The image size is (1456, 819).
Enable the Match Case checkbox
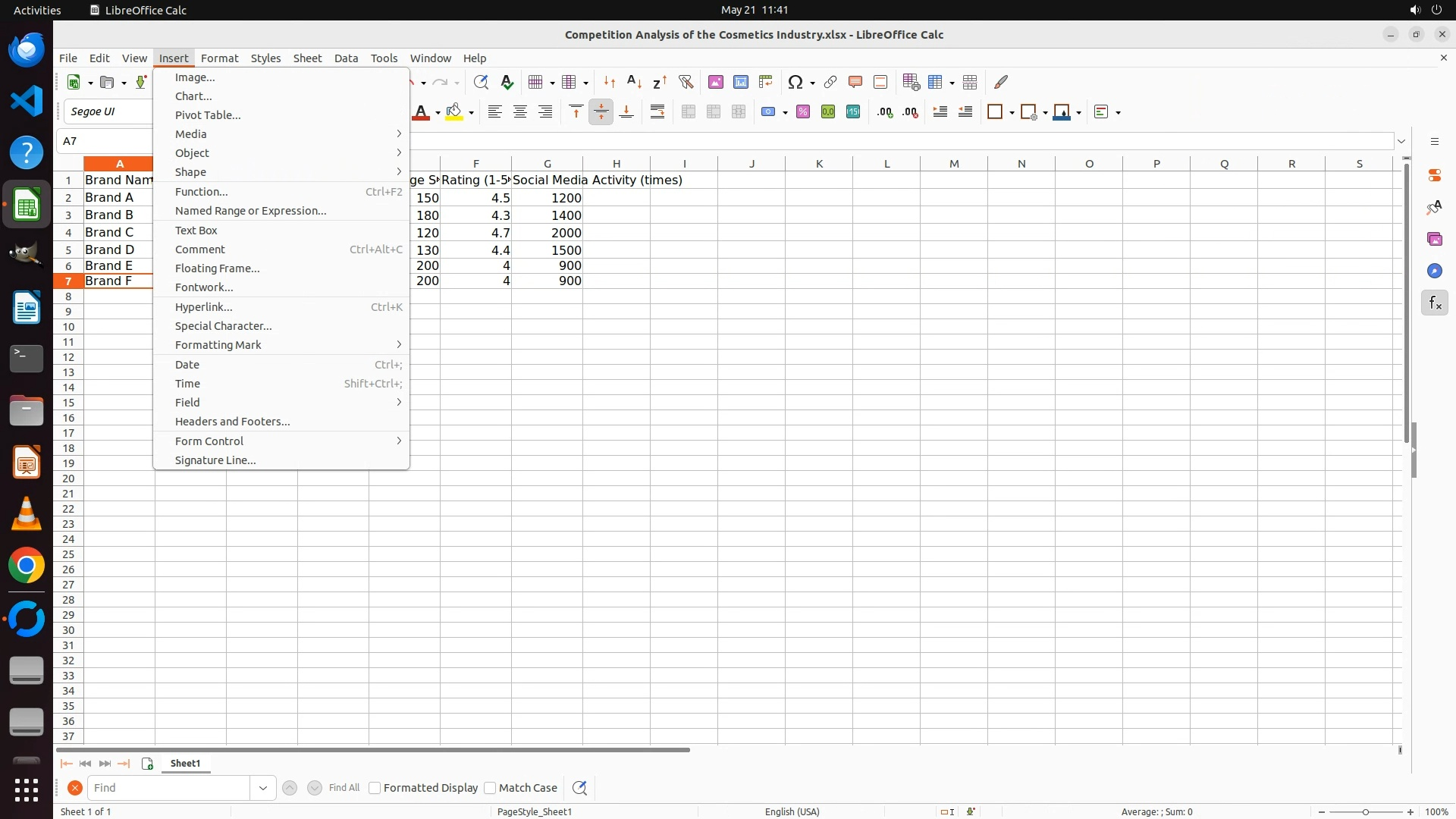tap(490, 788)
